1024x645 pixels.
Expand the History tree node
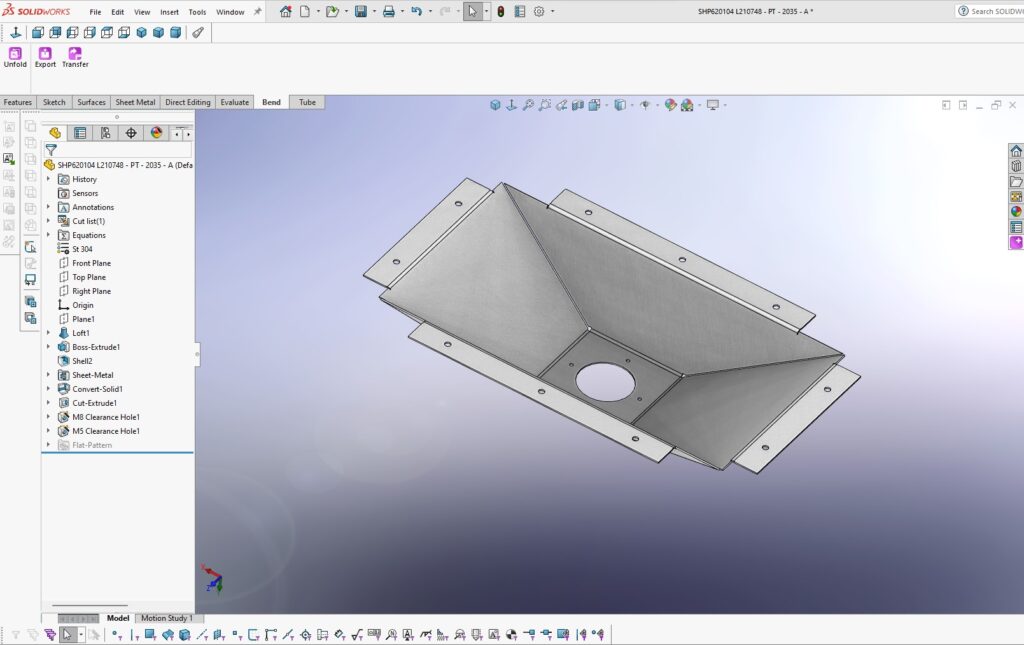coord(48,179)
